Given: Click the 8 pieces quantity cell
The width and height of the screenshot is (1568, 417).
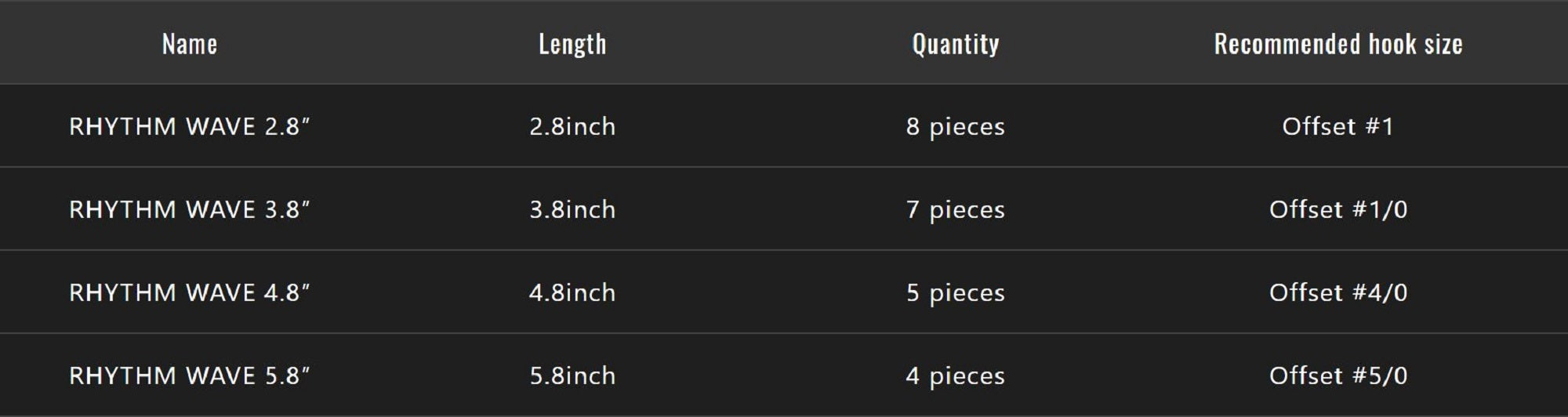Looking at the screenshot, I should 956,126.
